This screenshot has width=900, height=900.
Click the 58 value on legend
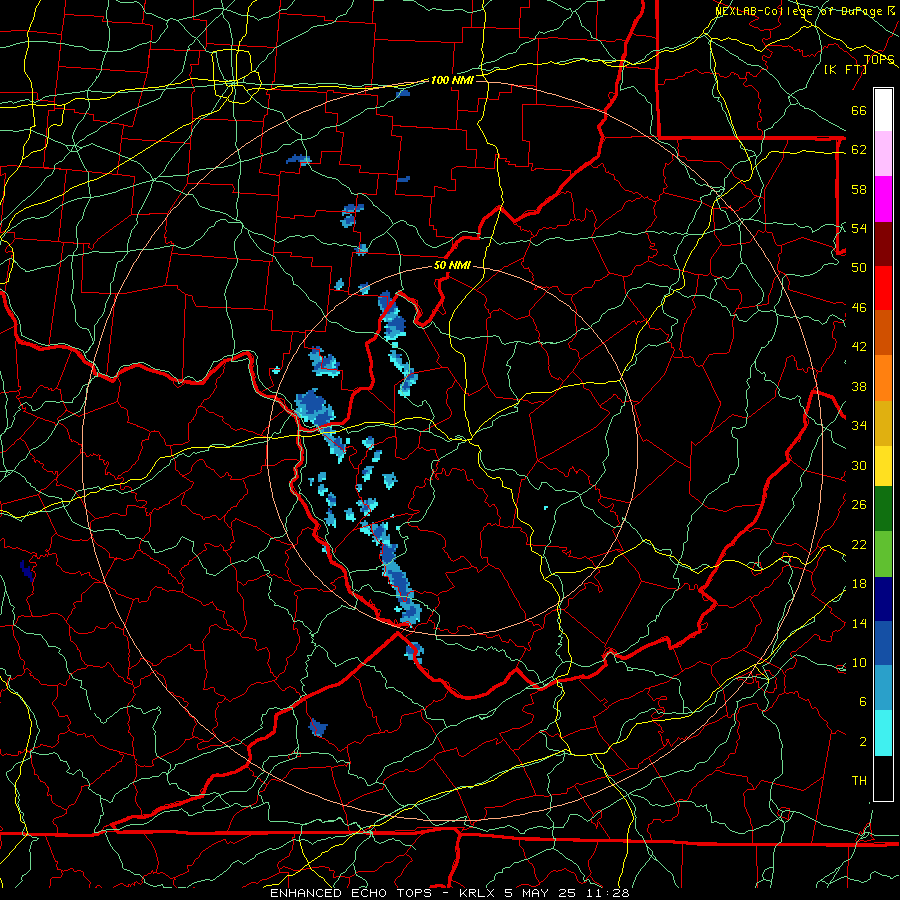tap(859, 189)
